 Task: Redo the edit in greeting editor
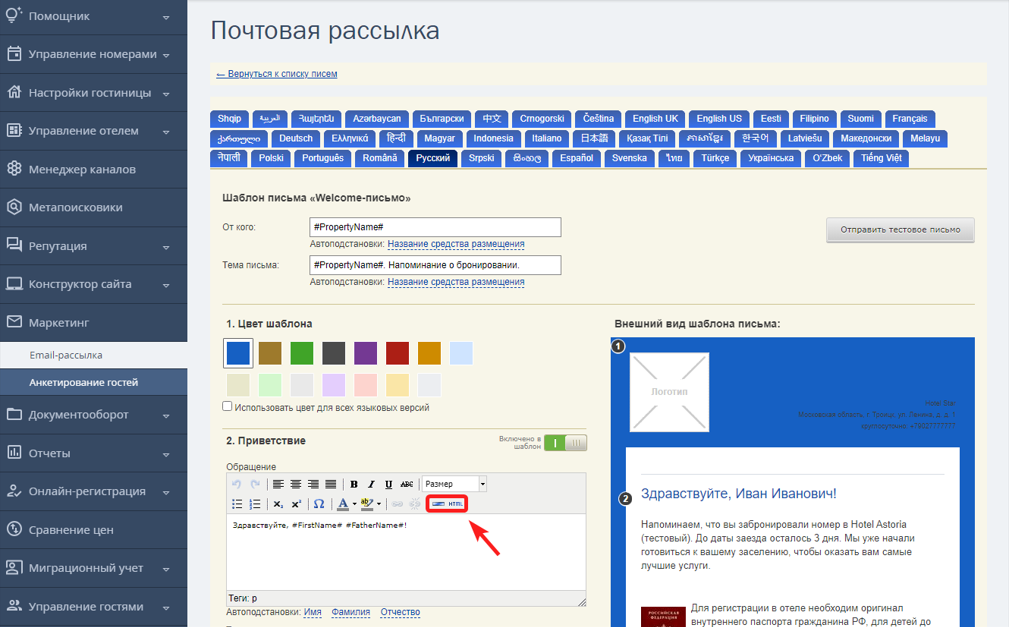click(255, 484)
